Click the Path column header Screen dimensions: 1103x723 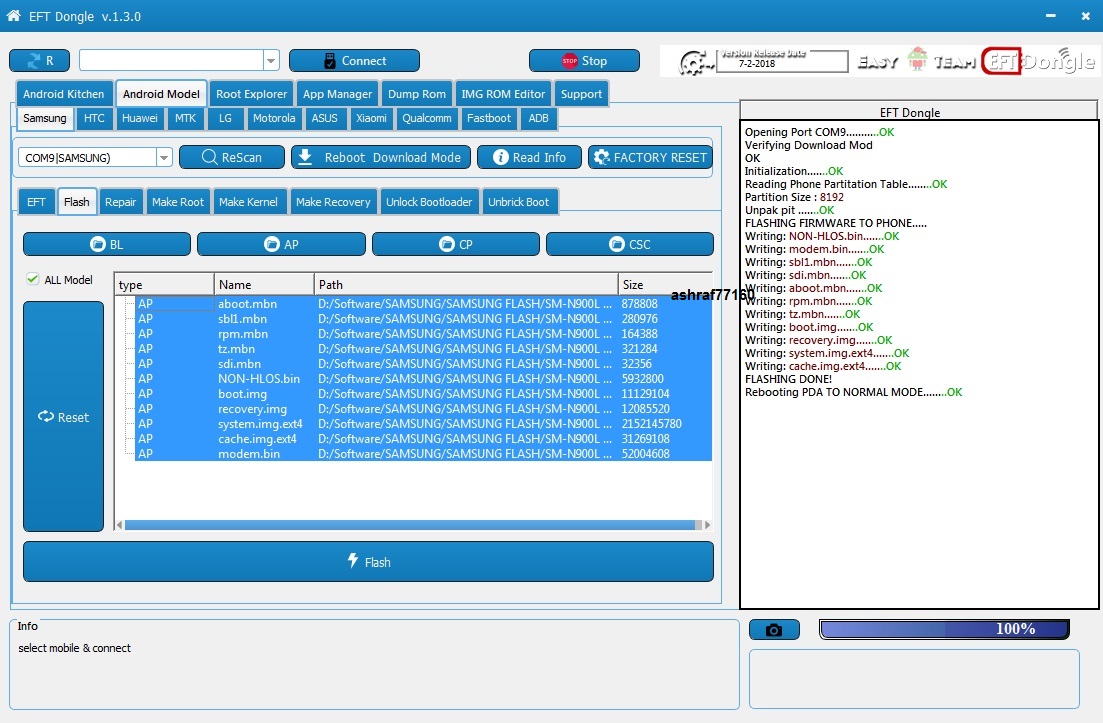tap(466, 284)
